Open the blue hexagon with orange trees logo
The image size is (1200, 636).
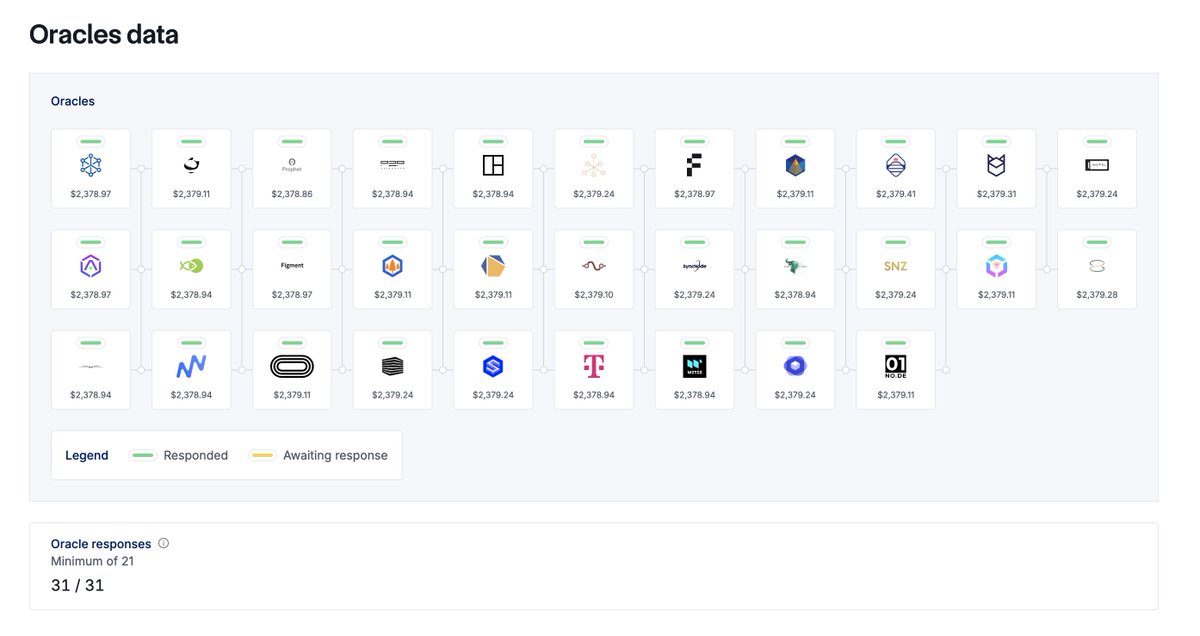coord(392,266)
